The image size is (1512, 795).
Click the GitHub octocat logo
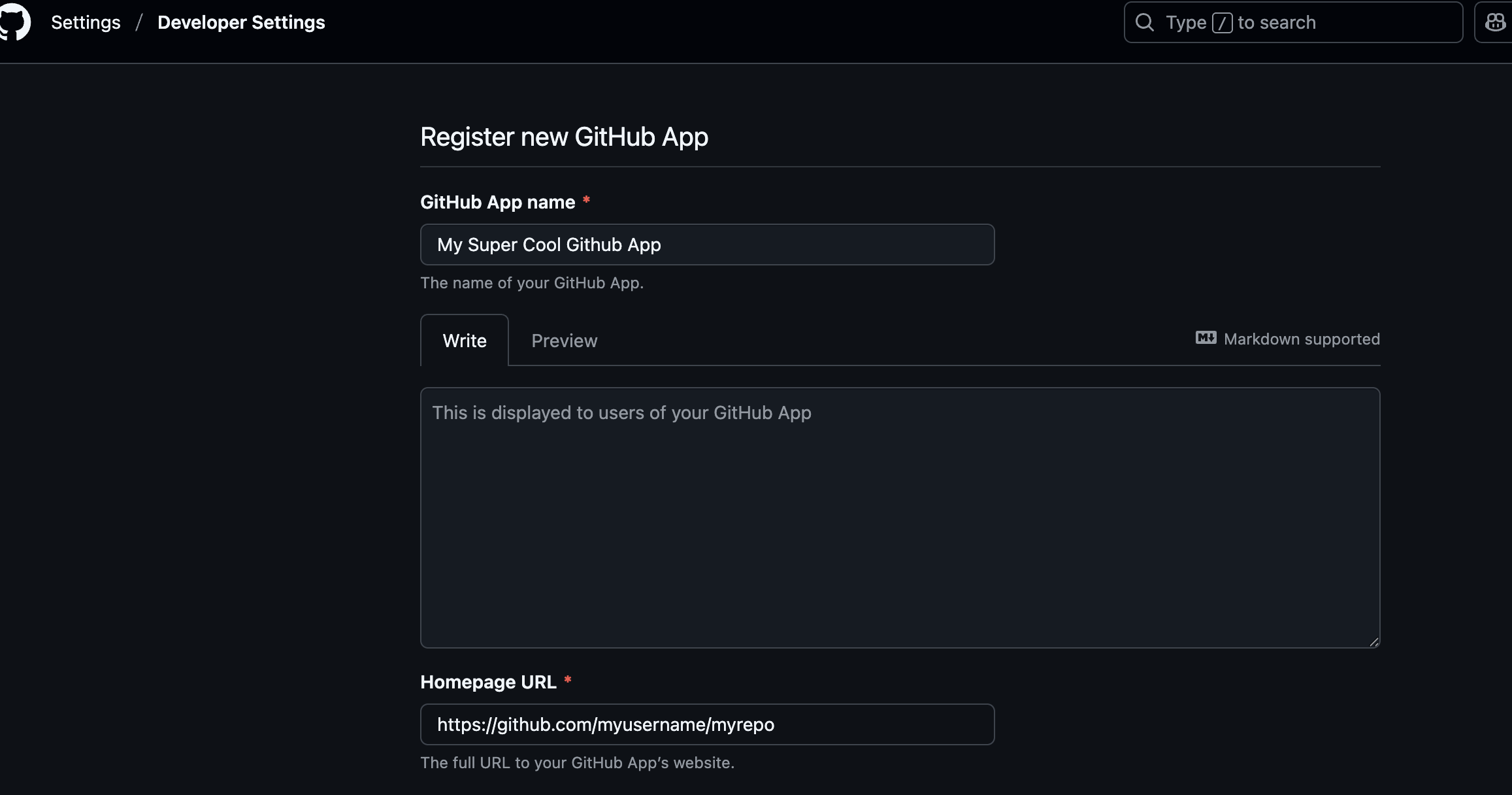tap(14, 22)
